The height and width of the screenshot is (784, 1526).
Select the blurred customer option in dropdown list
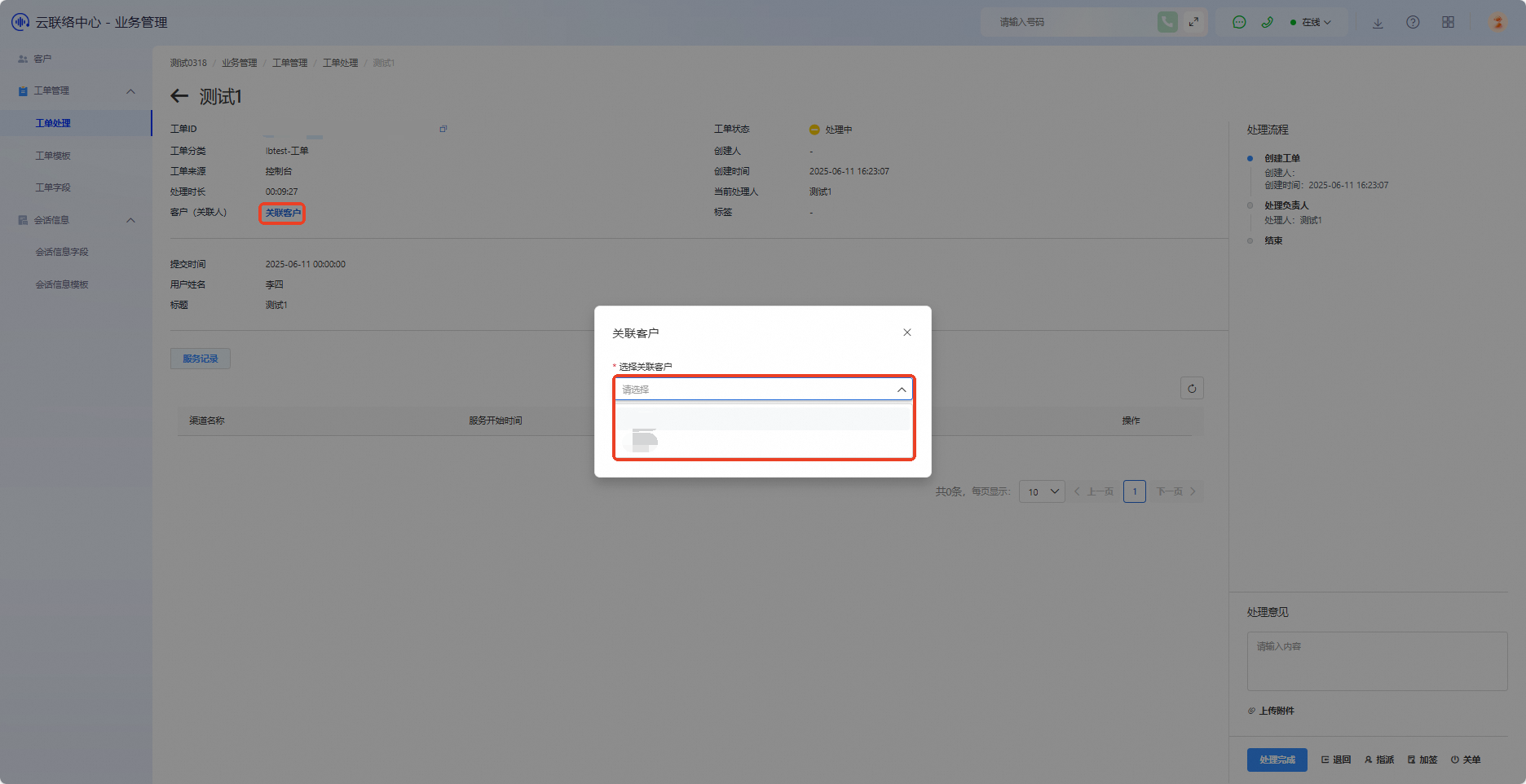[x=764, y=441]
